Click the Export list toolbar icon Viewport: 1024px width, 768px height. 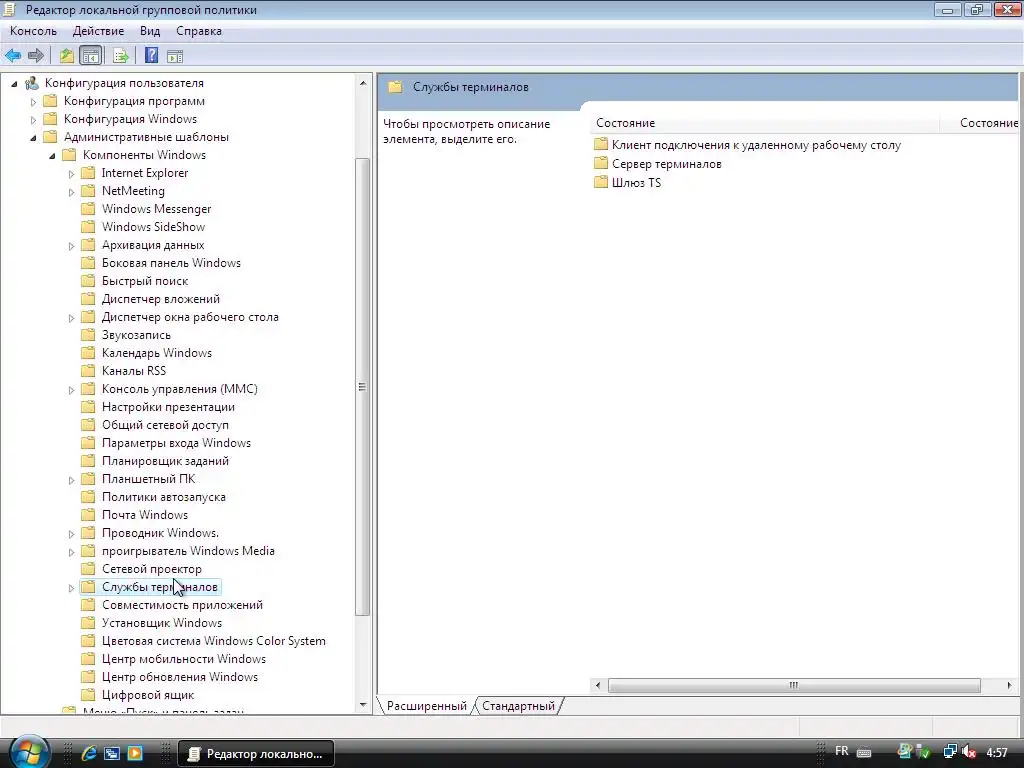(120, 56)
